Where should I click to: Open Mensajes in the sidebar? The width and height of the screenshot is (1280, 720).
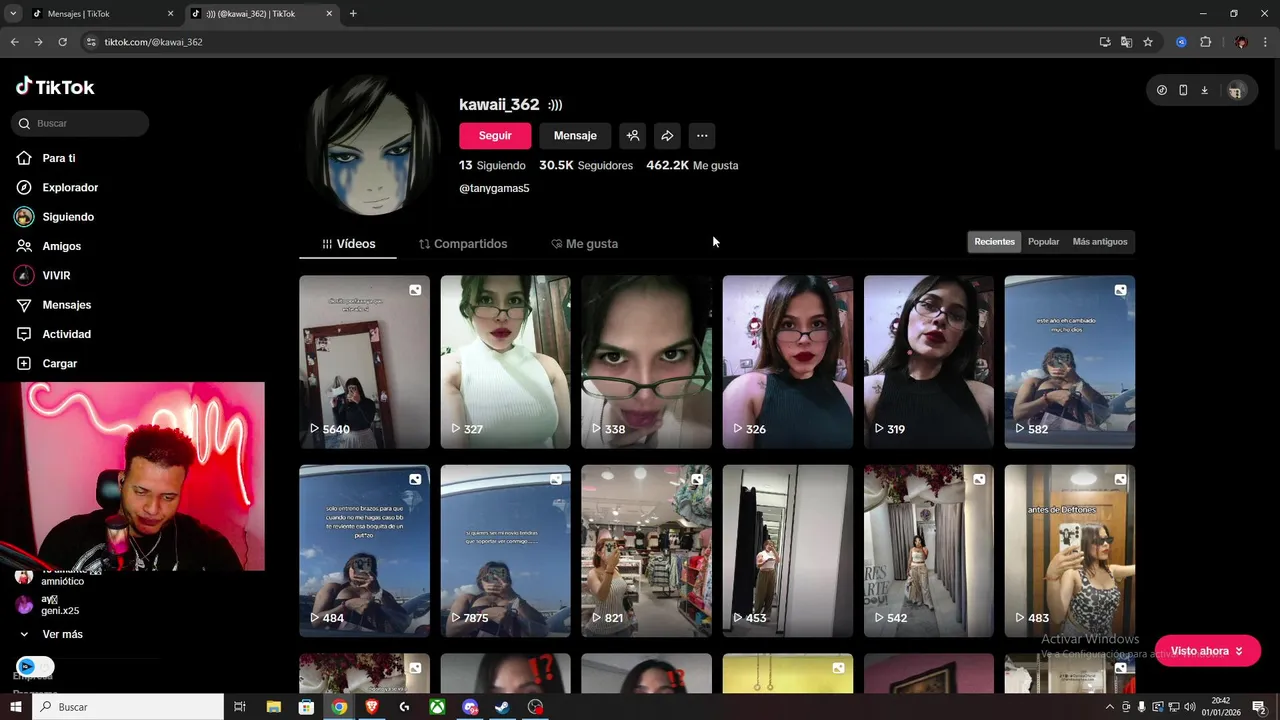click(66, 305)
